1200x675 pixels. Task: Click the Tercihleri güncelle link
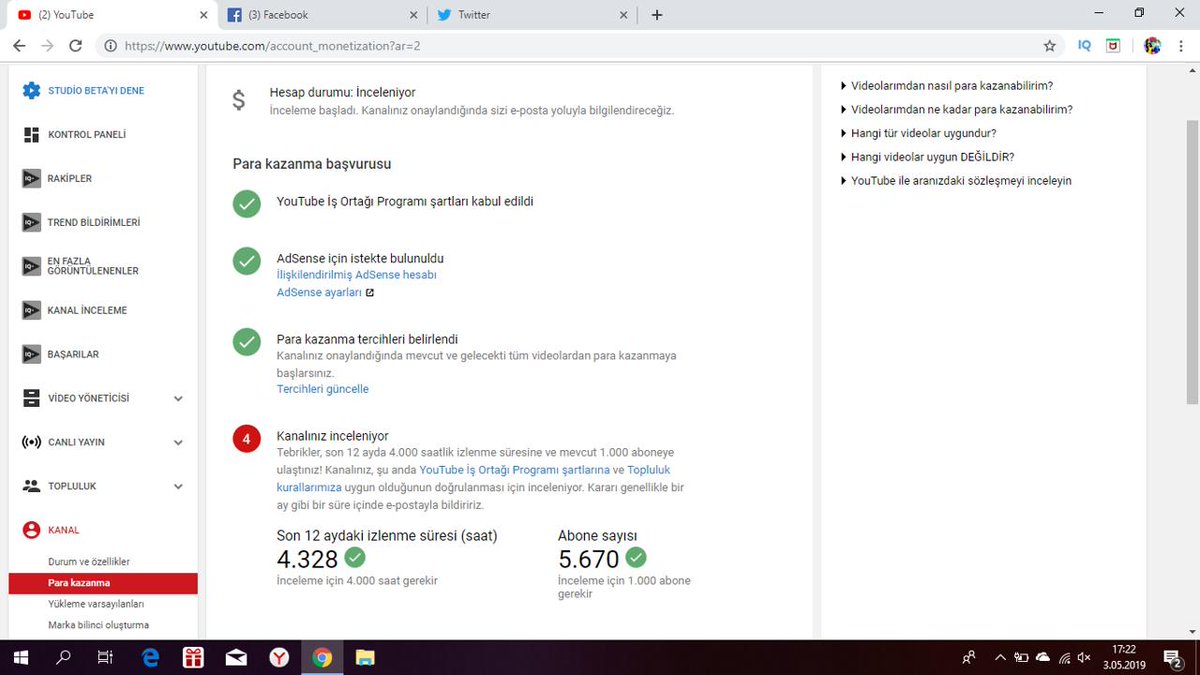click(322, 389)
